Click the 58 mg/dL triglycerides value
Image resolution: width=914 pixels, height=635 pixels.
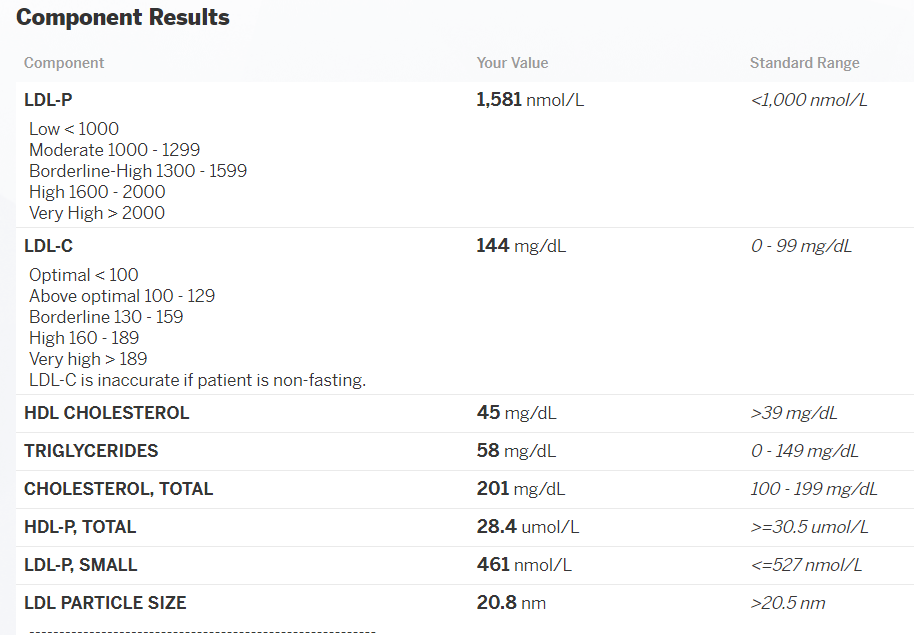(x=516, y=451)
